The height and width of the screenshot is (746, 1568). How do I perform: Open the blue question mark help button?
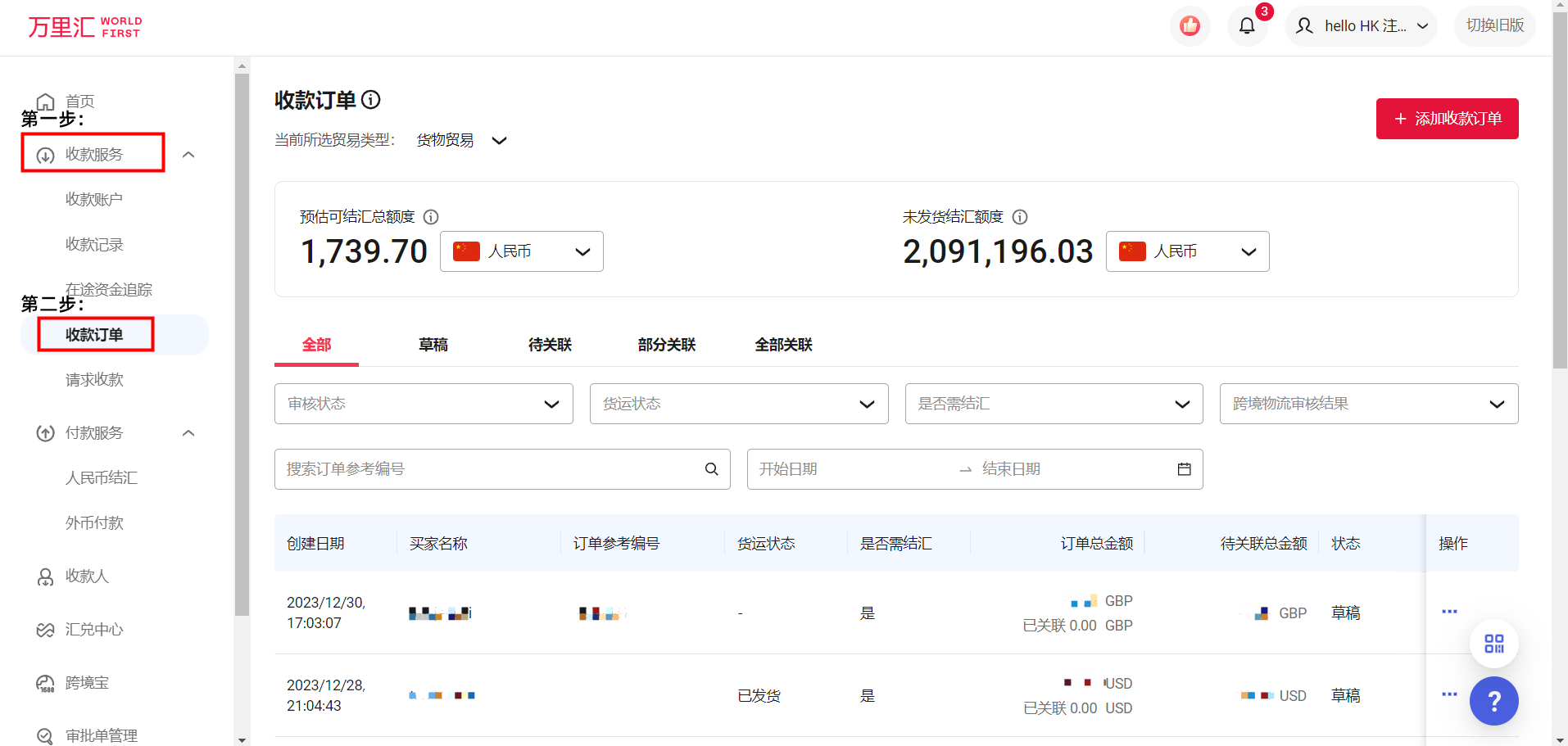[1493, 701]
